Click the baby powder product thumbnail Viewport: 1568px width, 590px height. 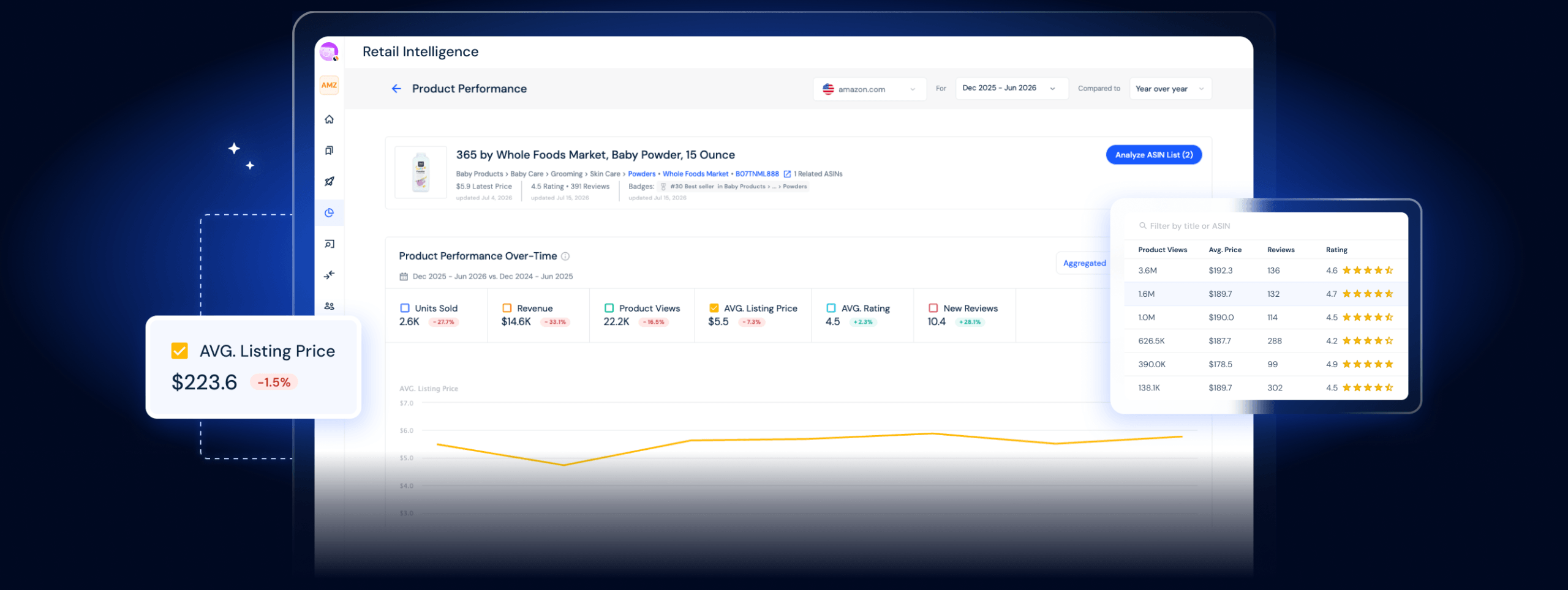421,172
